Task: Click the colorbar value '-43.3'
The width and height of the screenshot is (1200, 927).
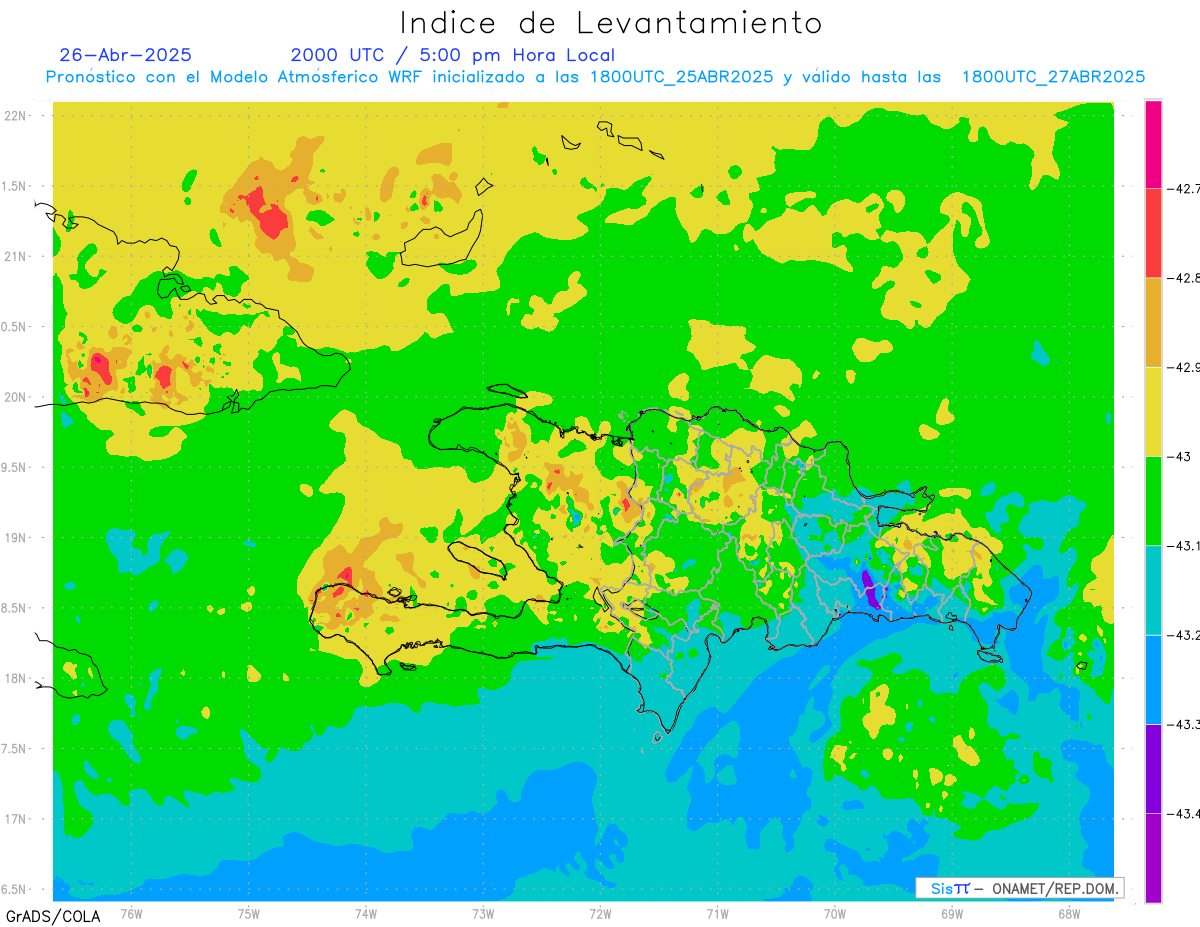Action: coord(1185,724)
